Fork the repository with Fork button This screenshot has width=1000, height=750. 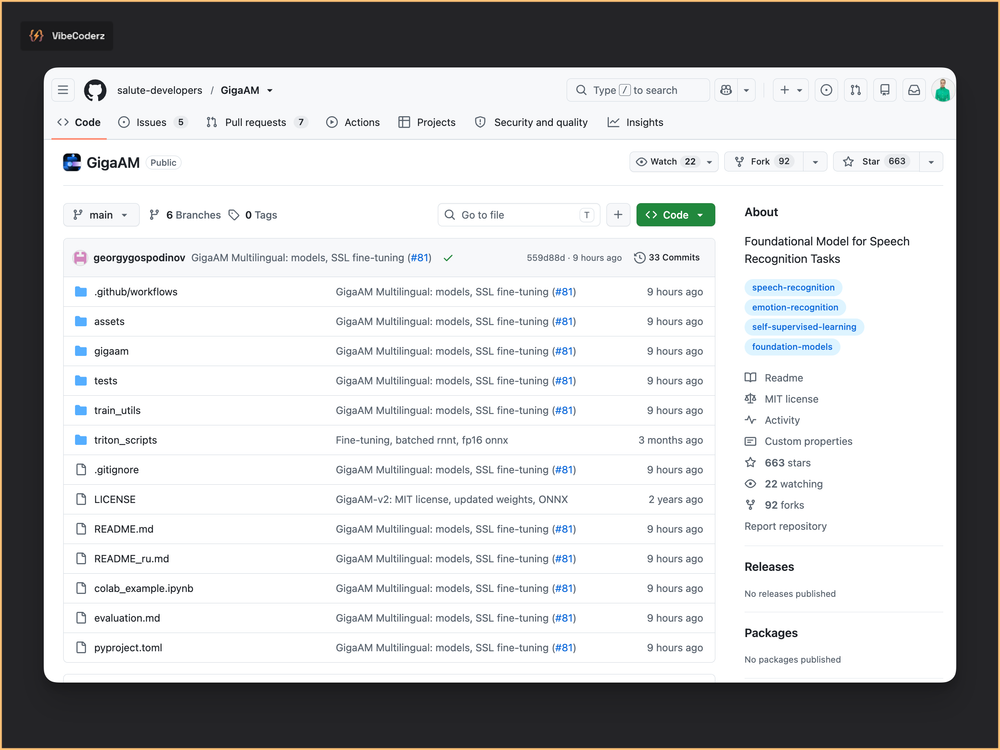pyautogui.click(x=763, y=161)
